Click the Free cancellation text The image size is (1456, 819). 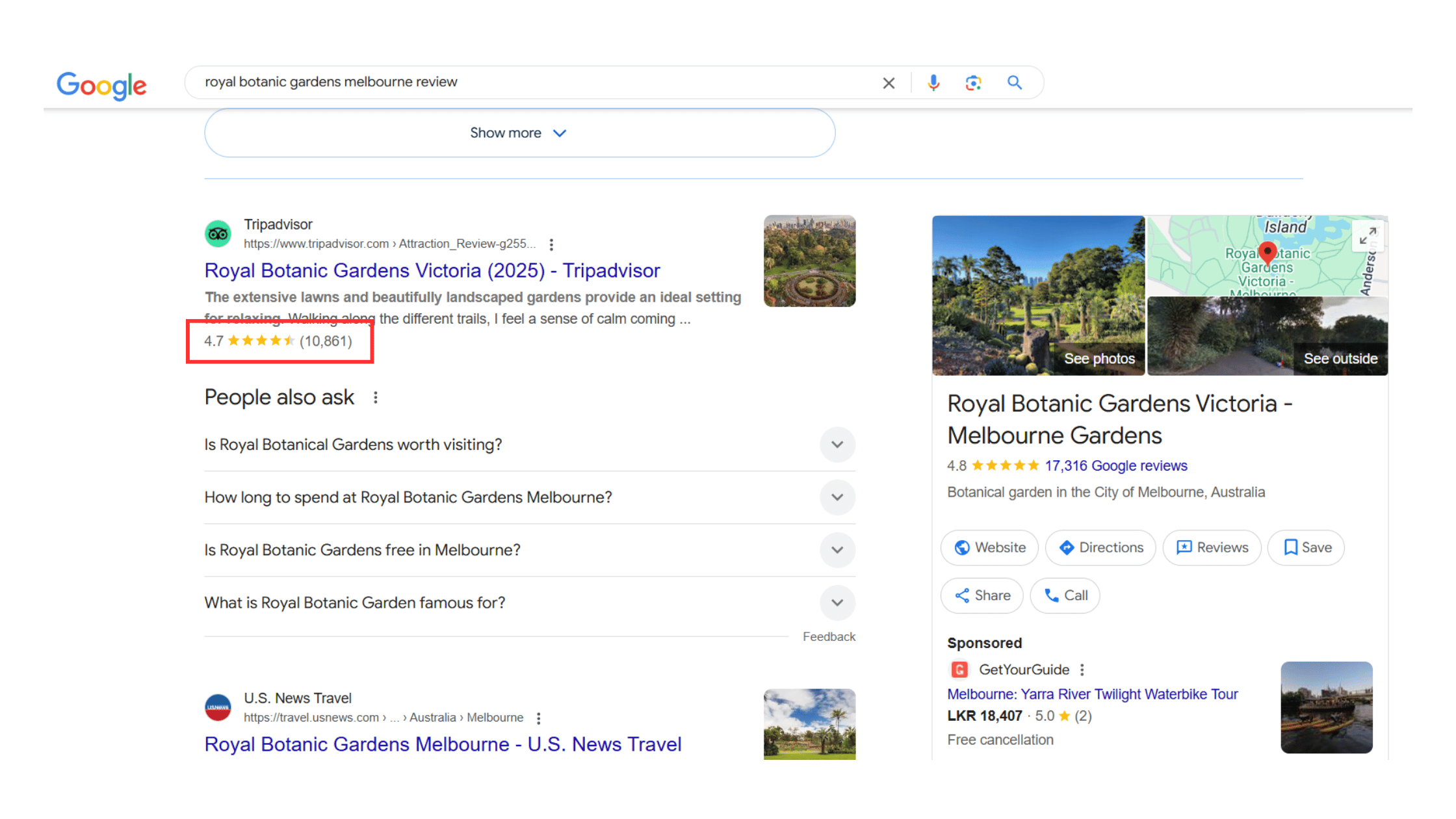click(x=1000, y=740)
